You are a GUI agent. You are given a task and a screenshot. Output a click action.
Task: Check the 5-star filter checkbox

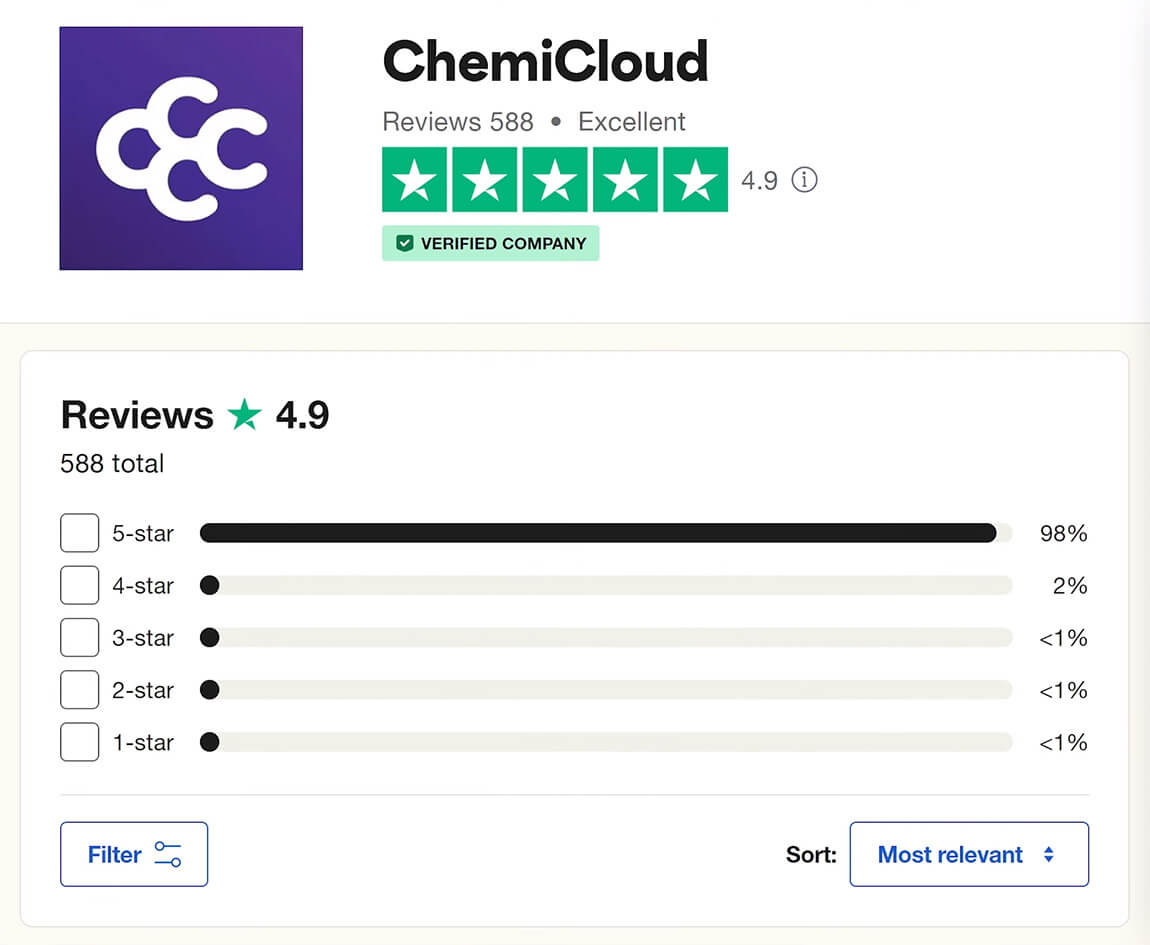click(x=79, y=533)
